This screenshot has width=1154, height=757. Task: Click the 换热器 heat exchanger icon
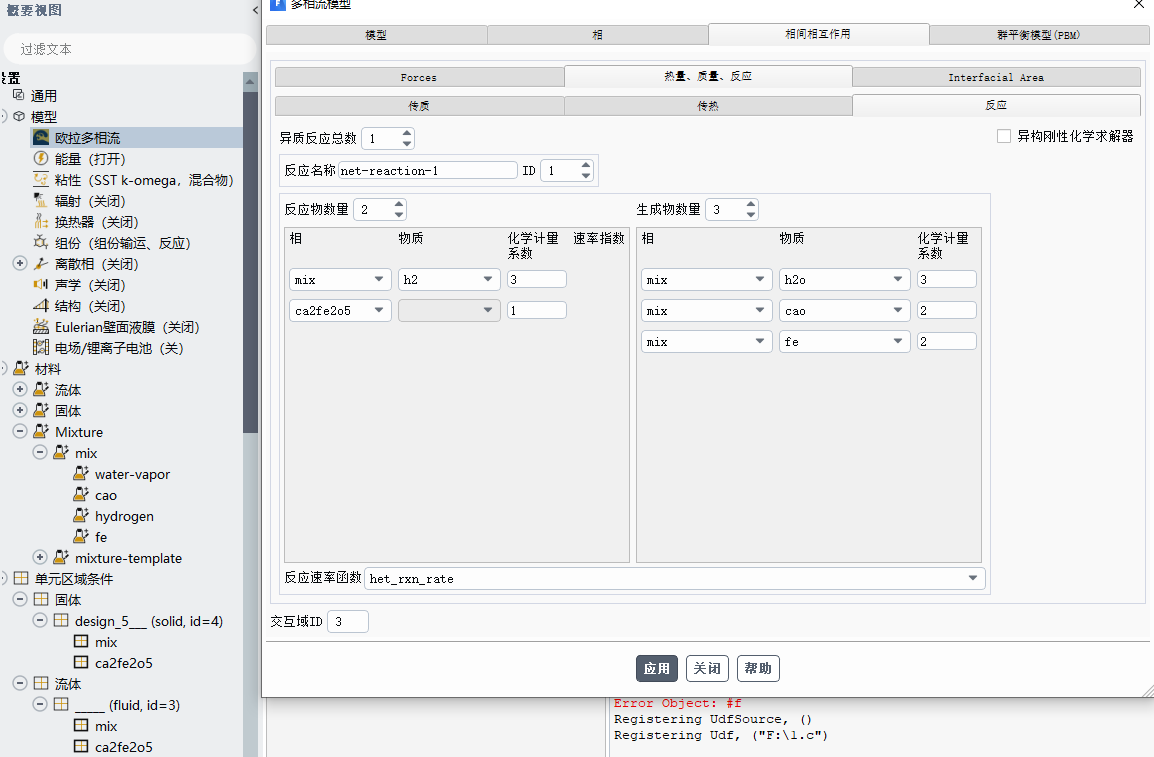point(41,222)
